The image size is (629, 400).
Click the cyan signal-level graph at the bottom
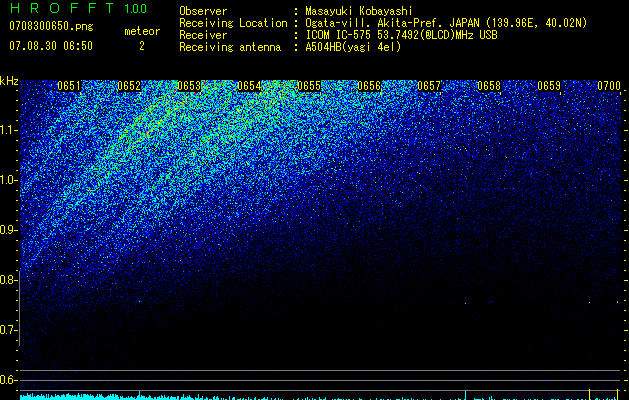(x=320, y=395)
